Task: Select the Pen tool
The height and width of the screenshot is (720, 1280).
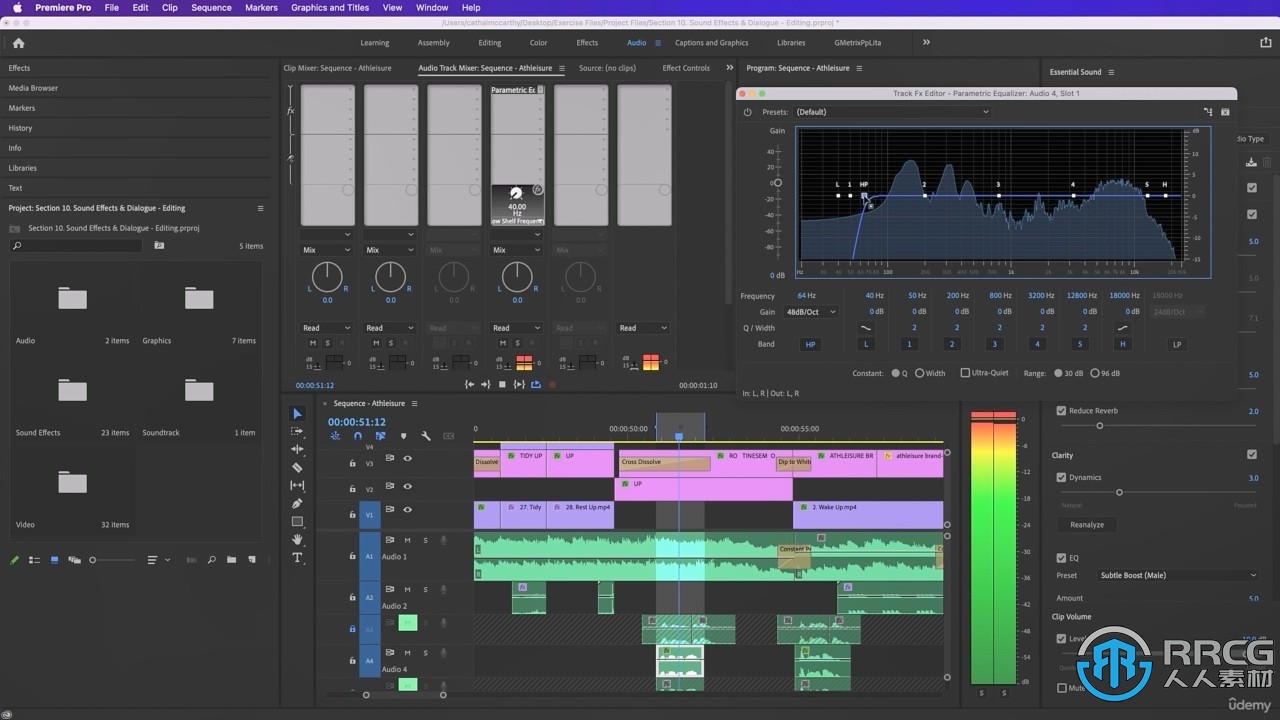Action: pos(297,503)
